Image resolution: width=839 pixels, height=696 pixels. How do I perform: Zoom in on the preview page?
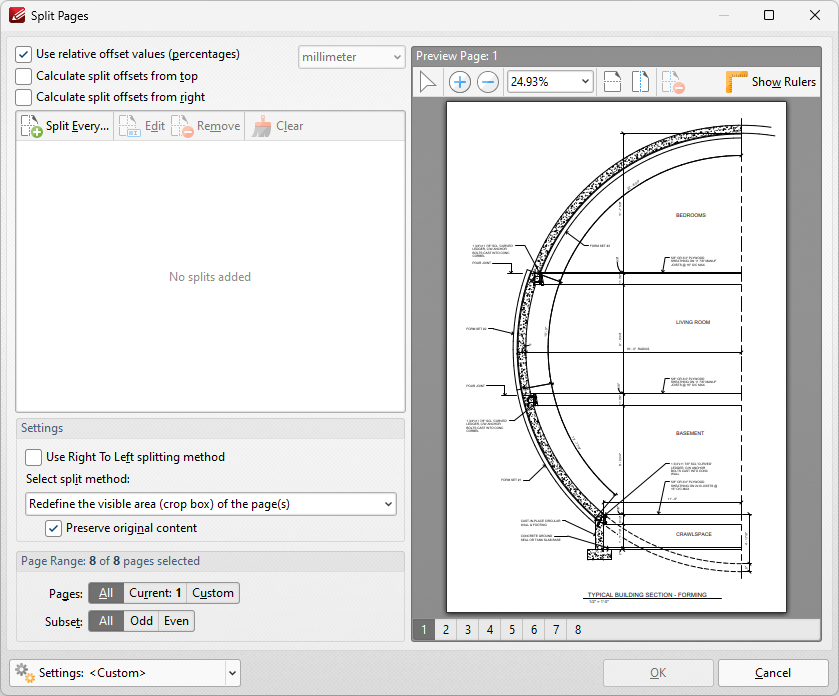(x=459, y=81)
